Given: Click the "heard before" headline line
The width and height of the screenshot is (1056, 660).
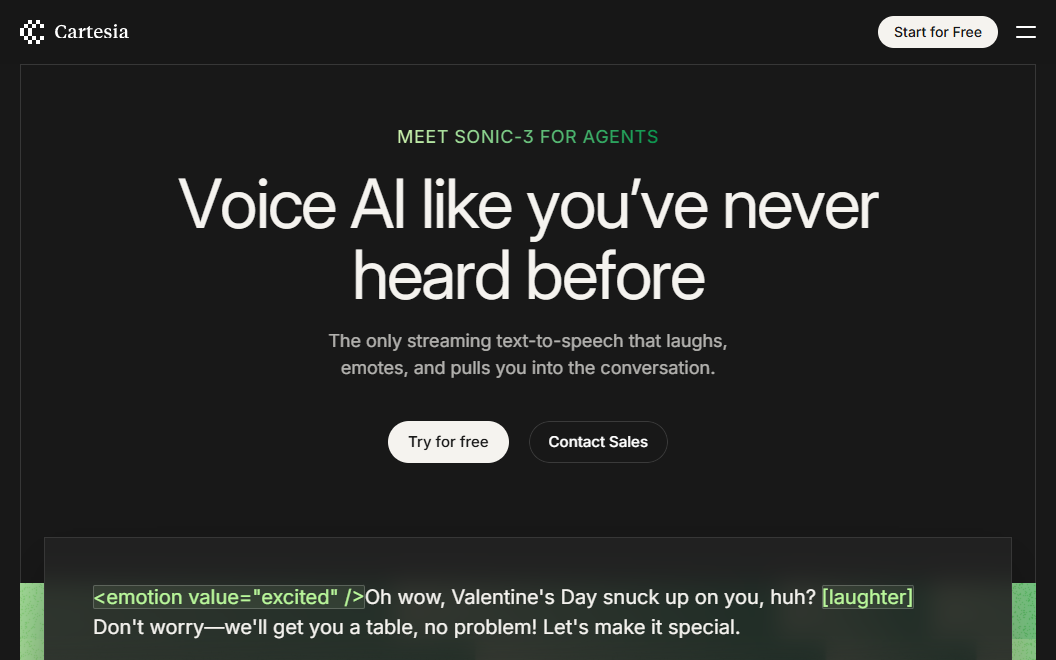Looking at the screenshot, I should click(527, 275).
